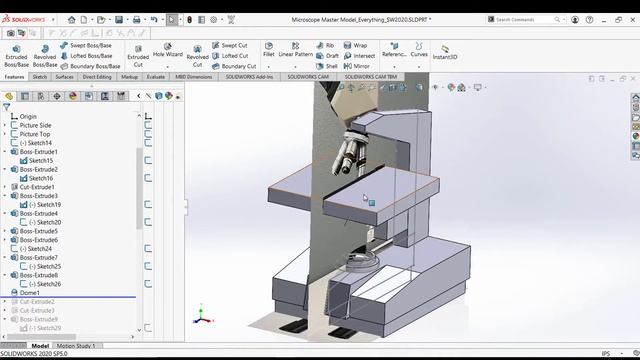The height and width of the screenshot is (360, 640).
Task: Select Picture Top in feature tree
Action: 35,134
